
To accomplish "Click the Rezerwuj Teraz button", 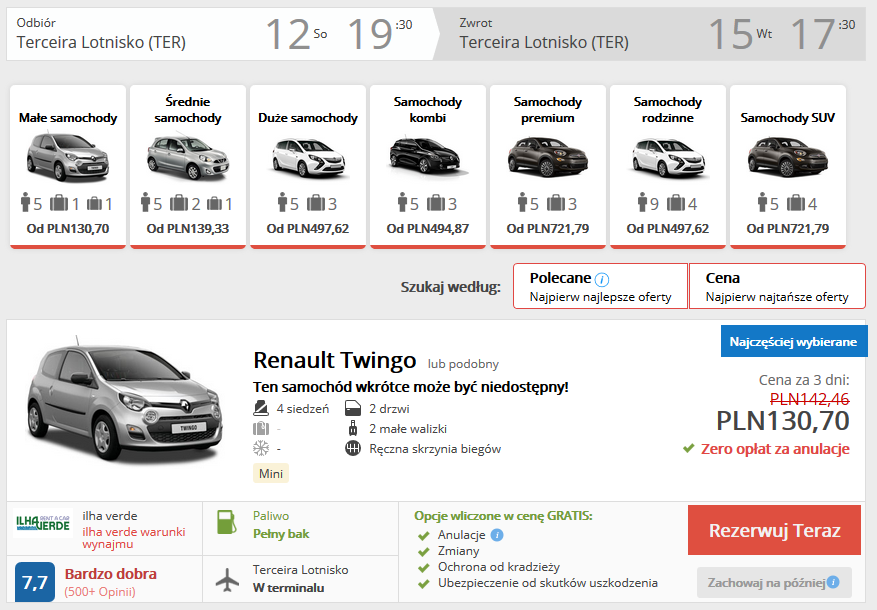I will click(774, 530).
